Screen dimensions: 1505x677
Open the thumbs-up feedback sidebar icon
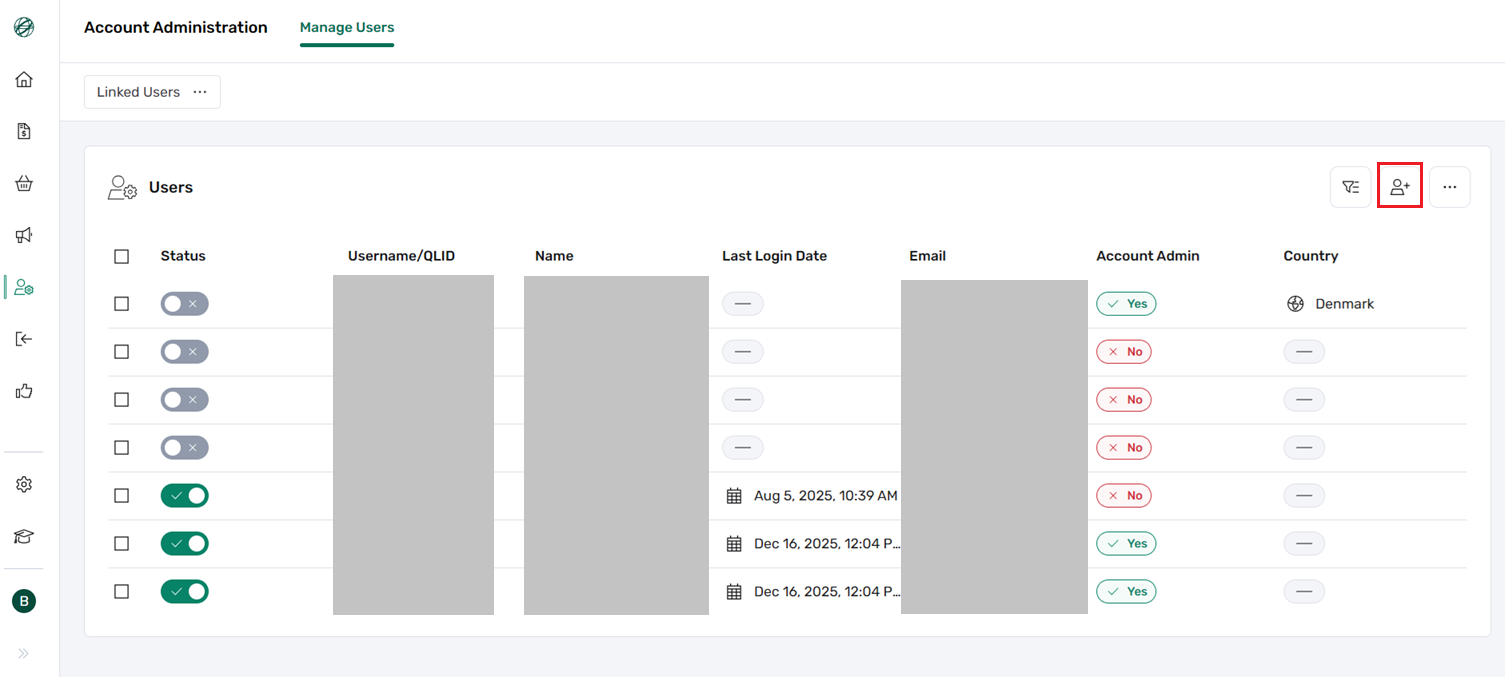click(24, 391)
